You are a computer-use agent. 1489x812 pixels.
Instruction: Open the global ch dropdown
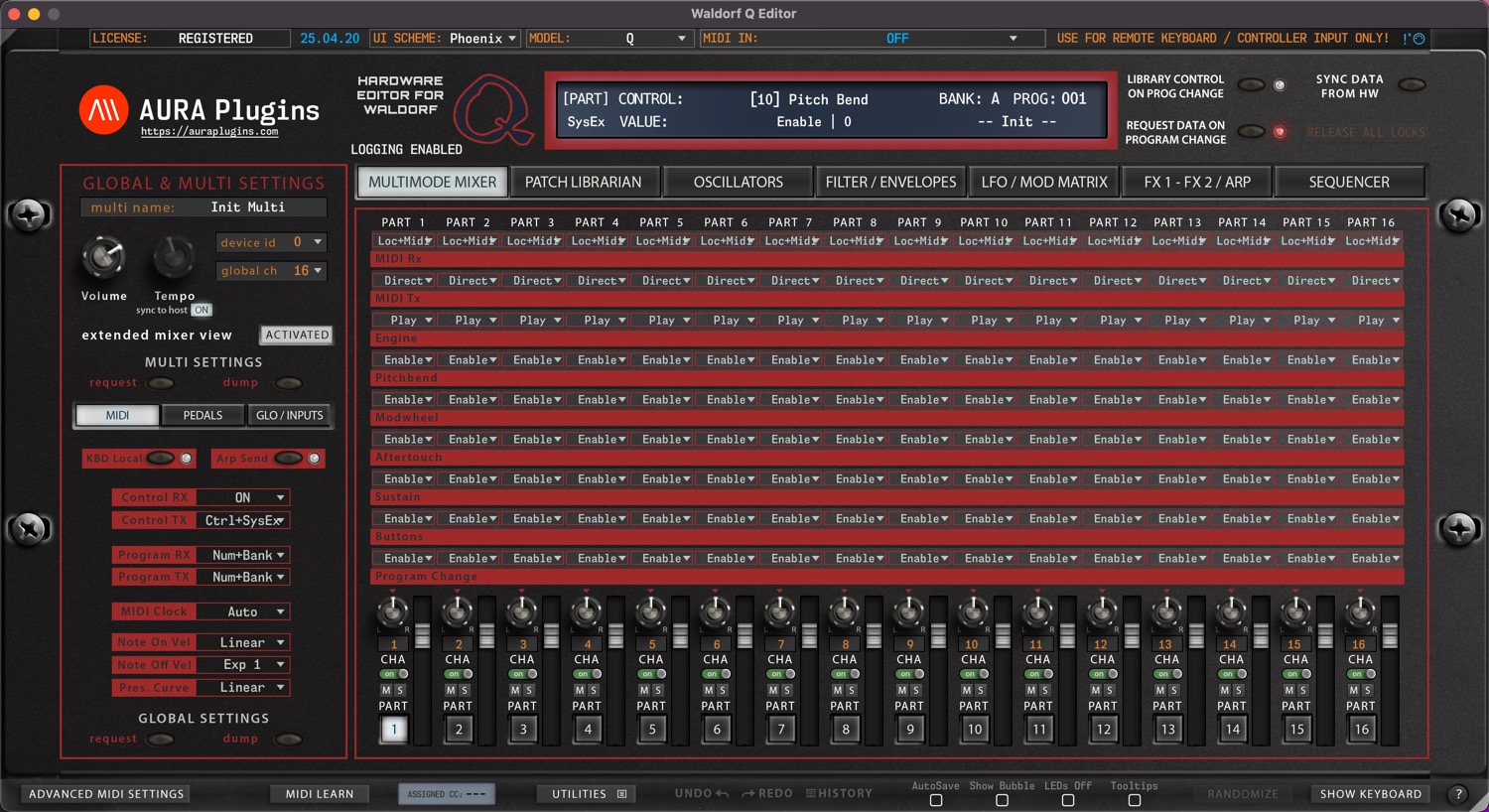click(x=271, y=271)
